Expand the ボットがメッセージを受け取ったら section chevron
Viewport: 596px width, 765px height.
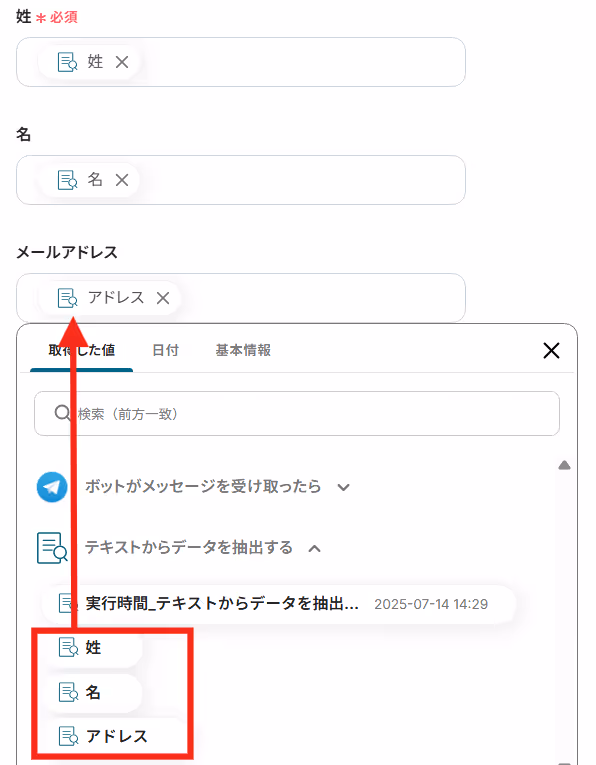pyautogui.click(x=343, y=487)
